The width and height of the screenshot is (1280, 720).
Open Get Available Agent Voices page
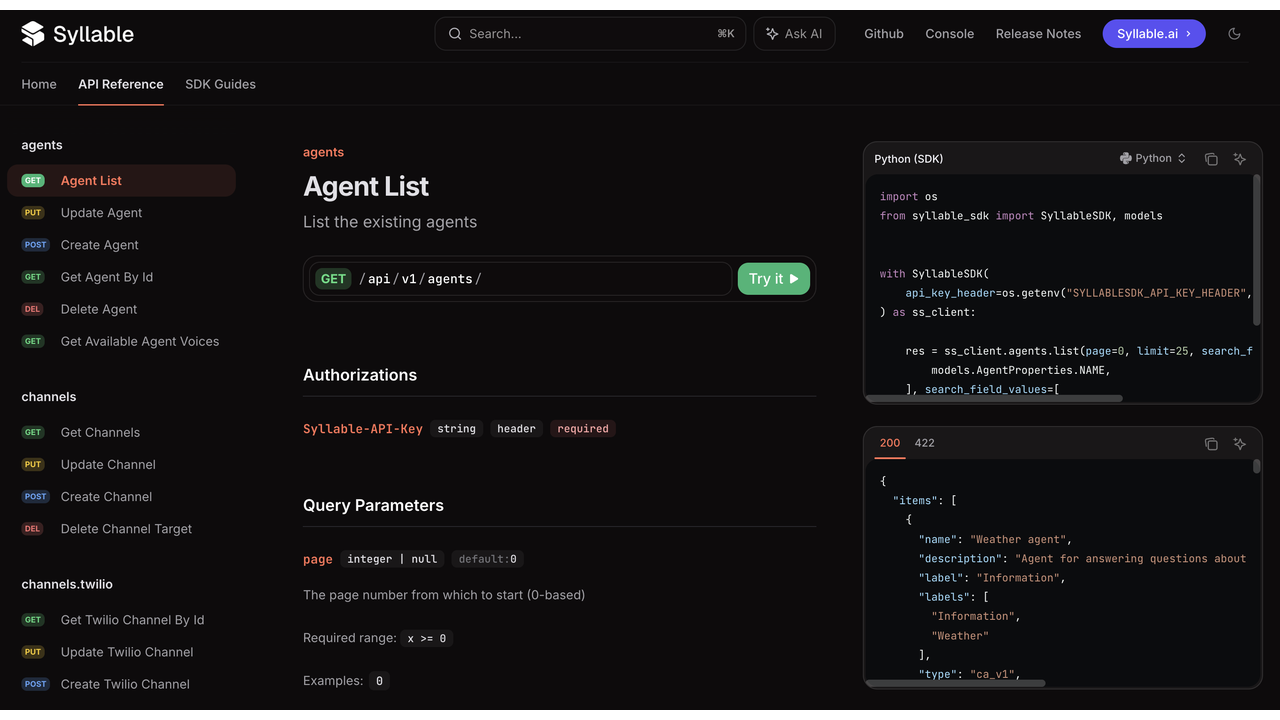click(x=140, y=341)
